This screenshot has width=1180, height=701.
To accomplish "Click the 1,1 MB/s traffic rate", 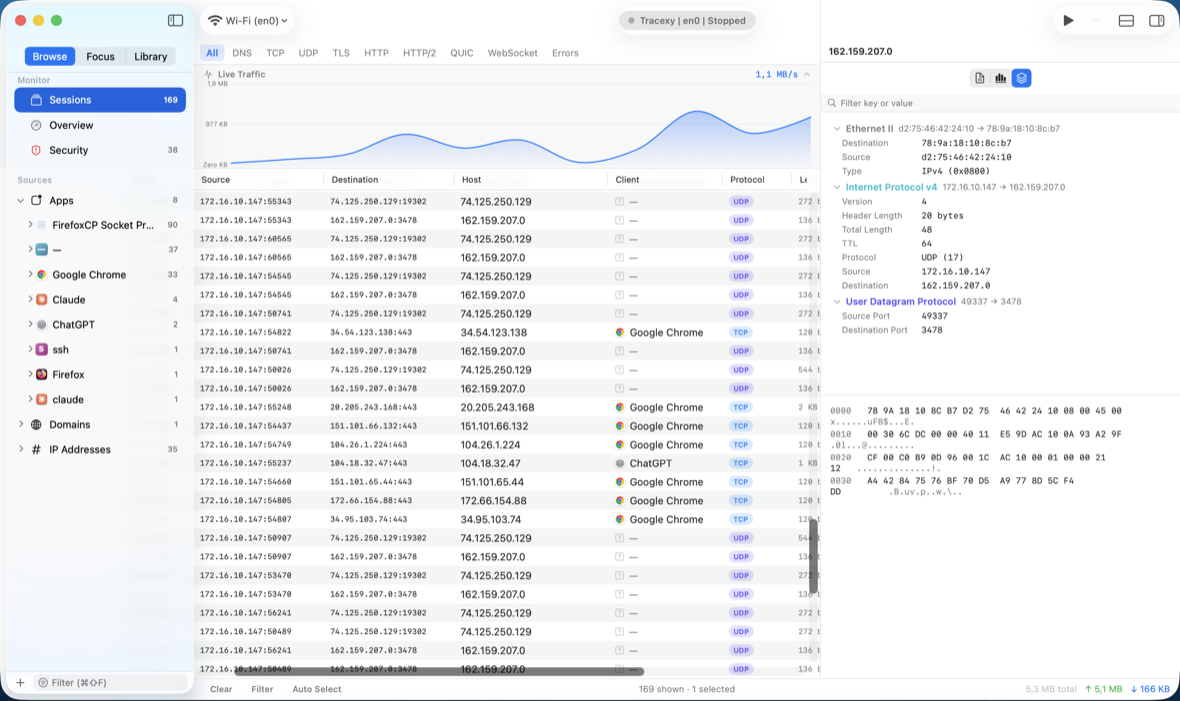I will (776, 75).
